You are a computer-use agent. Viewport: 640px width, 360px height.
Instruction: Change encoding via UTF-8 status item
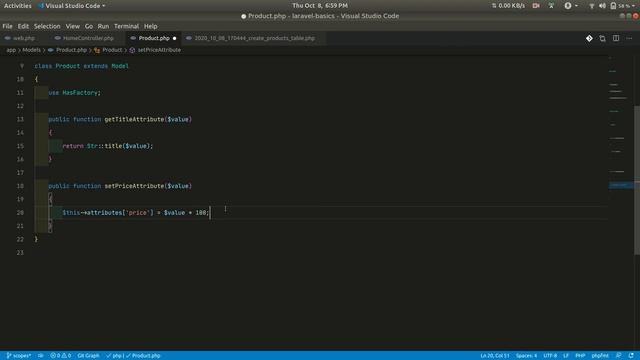tap(550, 356)
